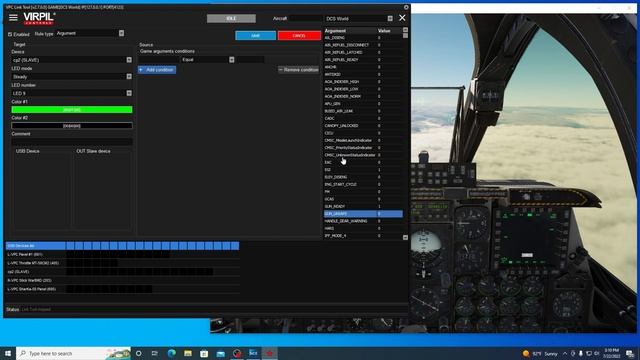
Task: Select the APU_GEN argument row
Action: (363, 104)
